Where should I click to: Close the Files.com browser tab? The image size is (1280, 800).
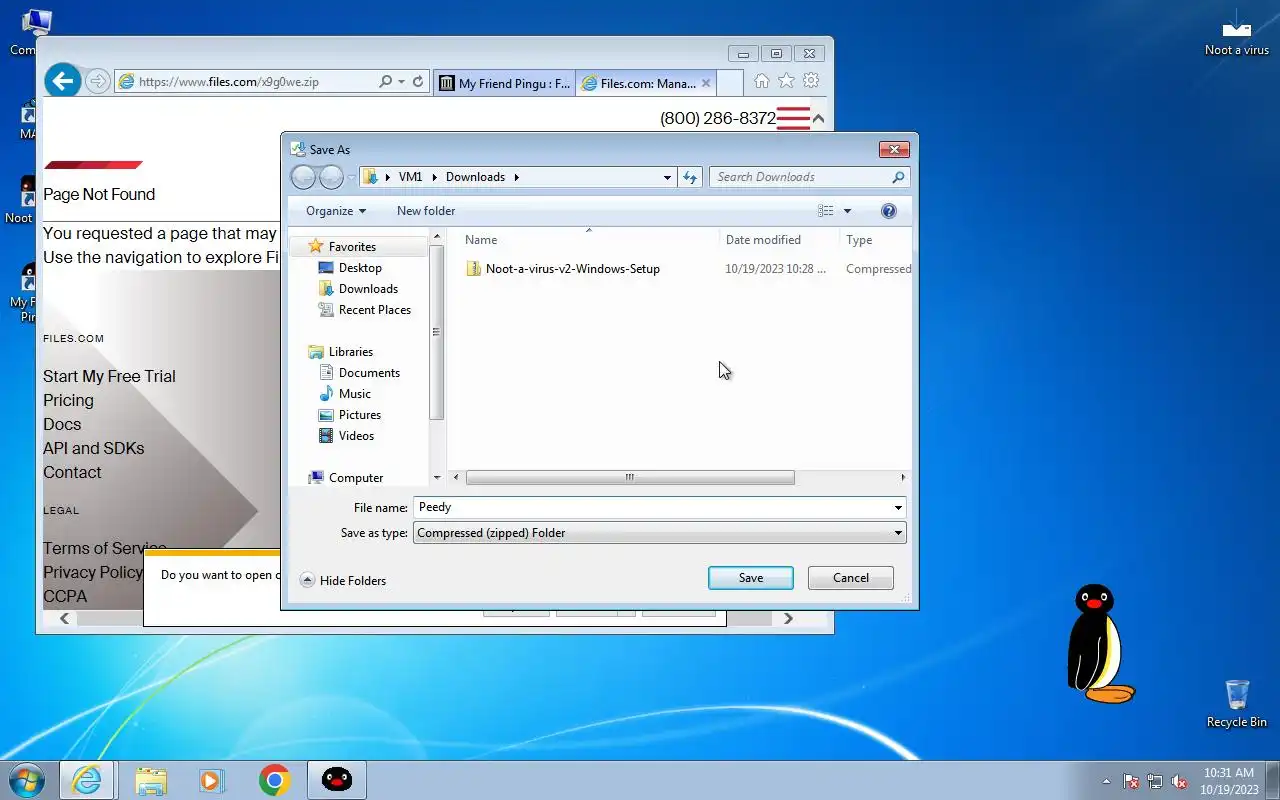[706, 83]
